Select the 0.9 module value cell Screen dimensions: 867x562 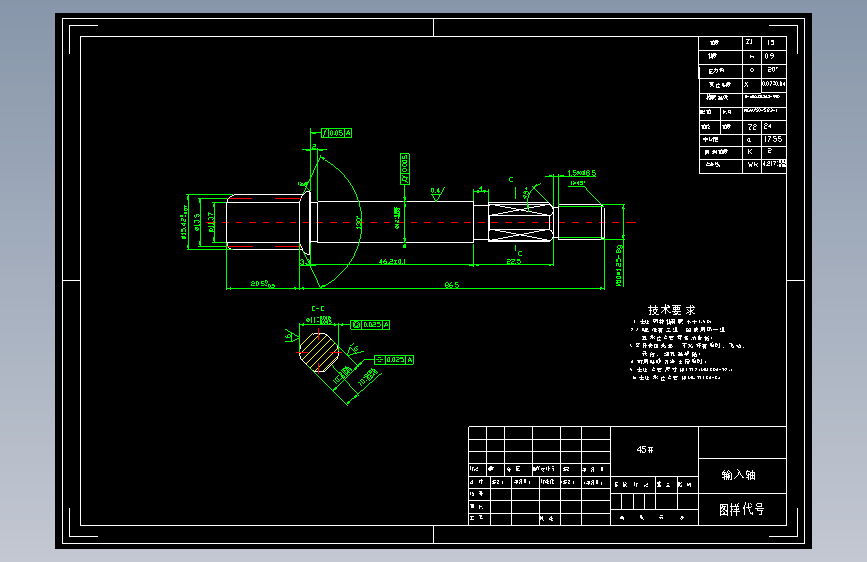774,56
